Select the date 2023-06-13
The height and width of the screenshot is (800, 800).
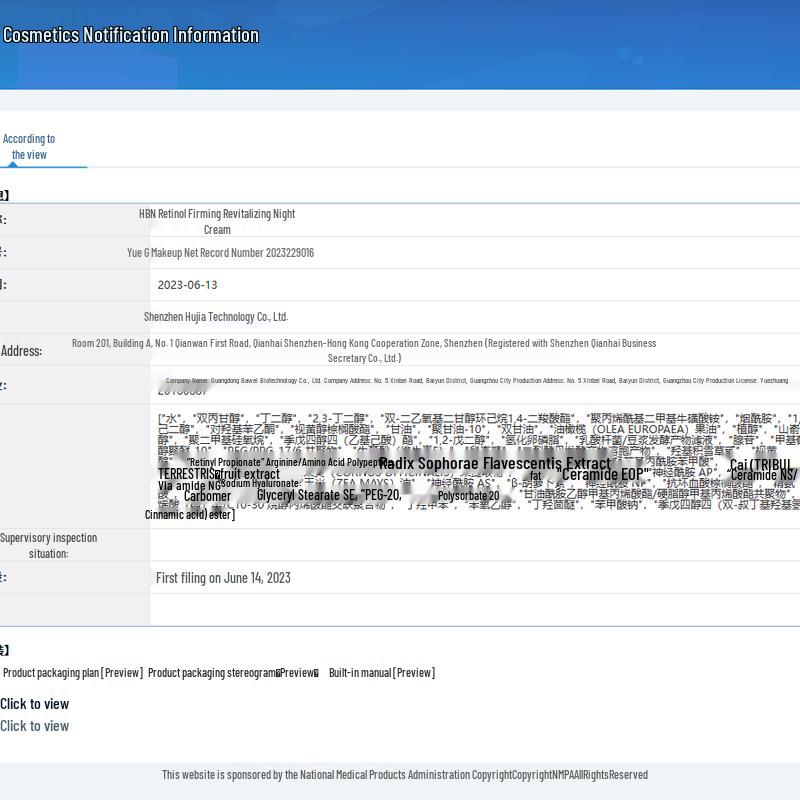point(187,285)
